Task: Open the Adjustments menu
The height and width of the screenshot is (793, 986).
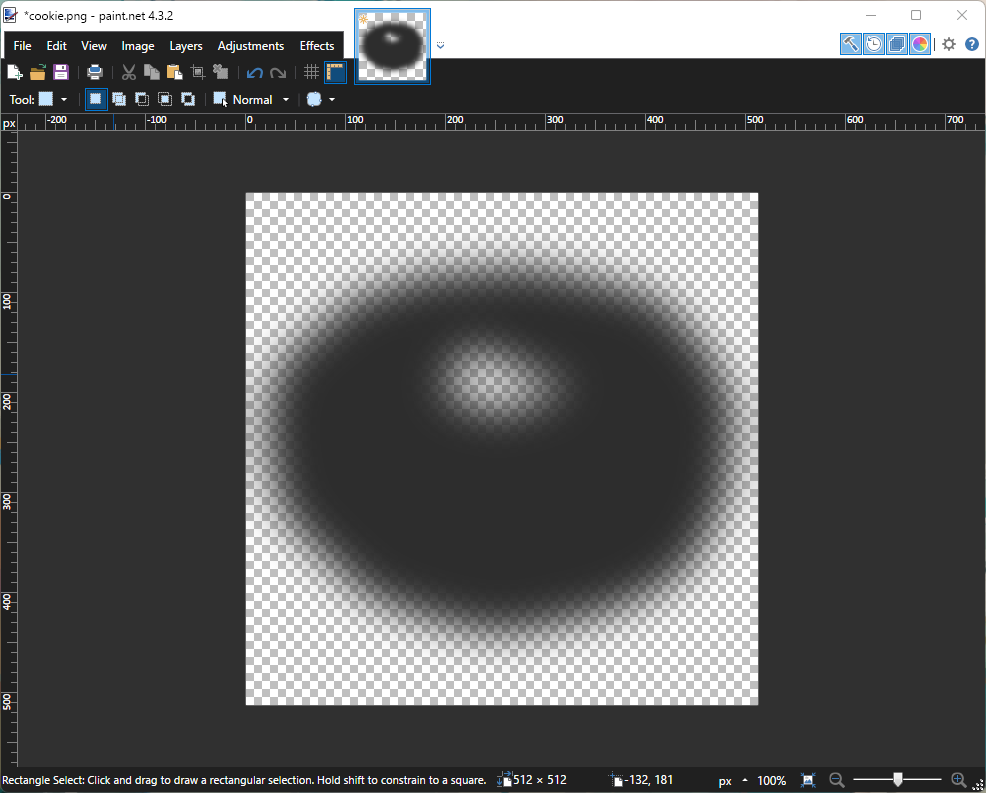Action: pyautogui.click(x=250, y=46)
